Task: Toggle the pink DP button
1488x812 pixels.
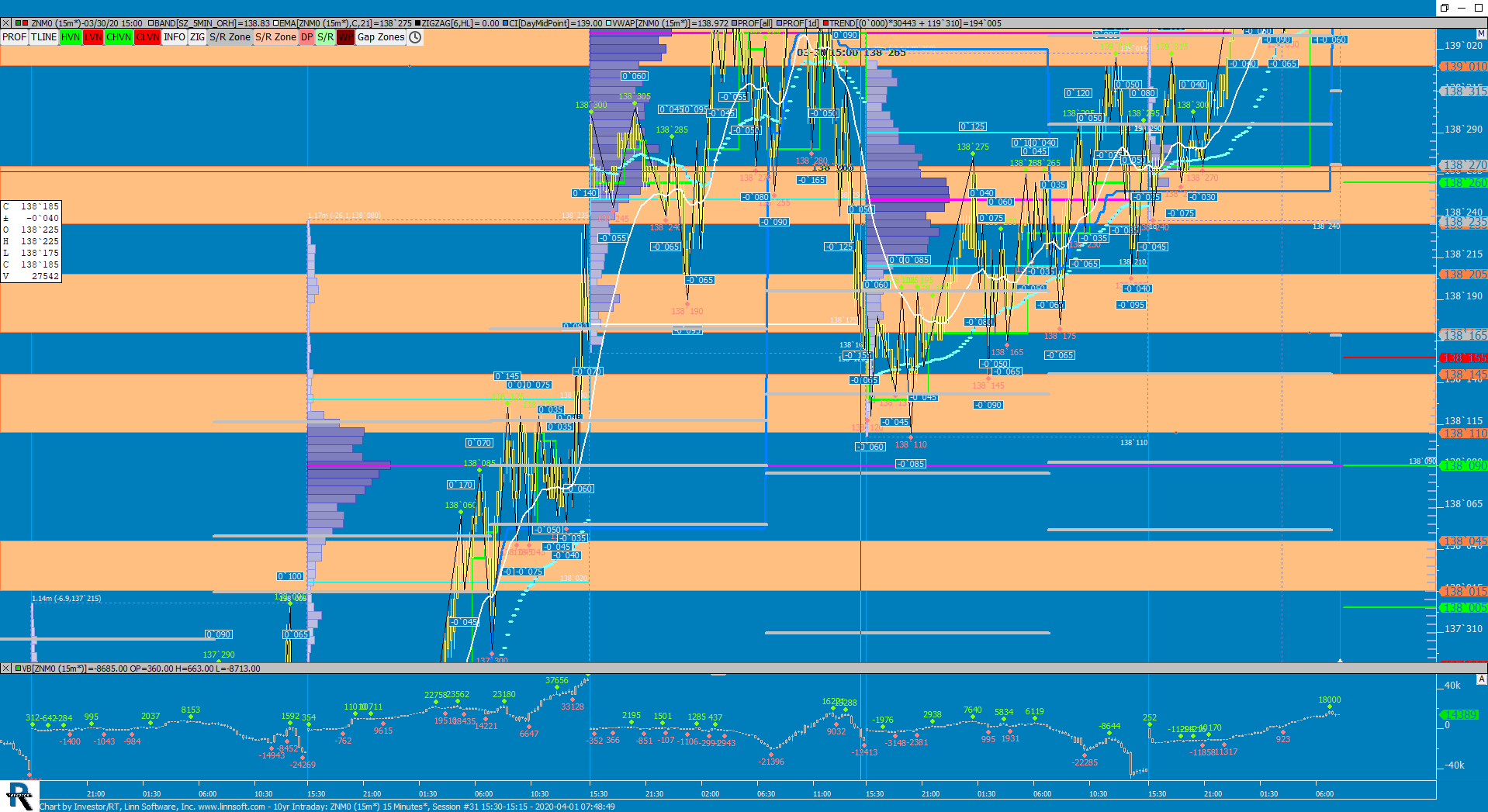Action: 307,37
